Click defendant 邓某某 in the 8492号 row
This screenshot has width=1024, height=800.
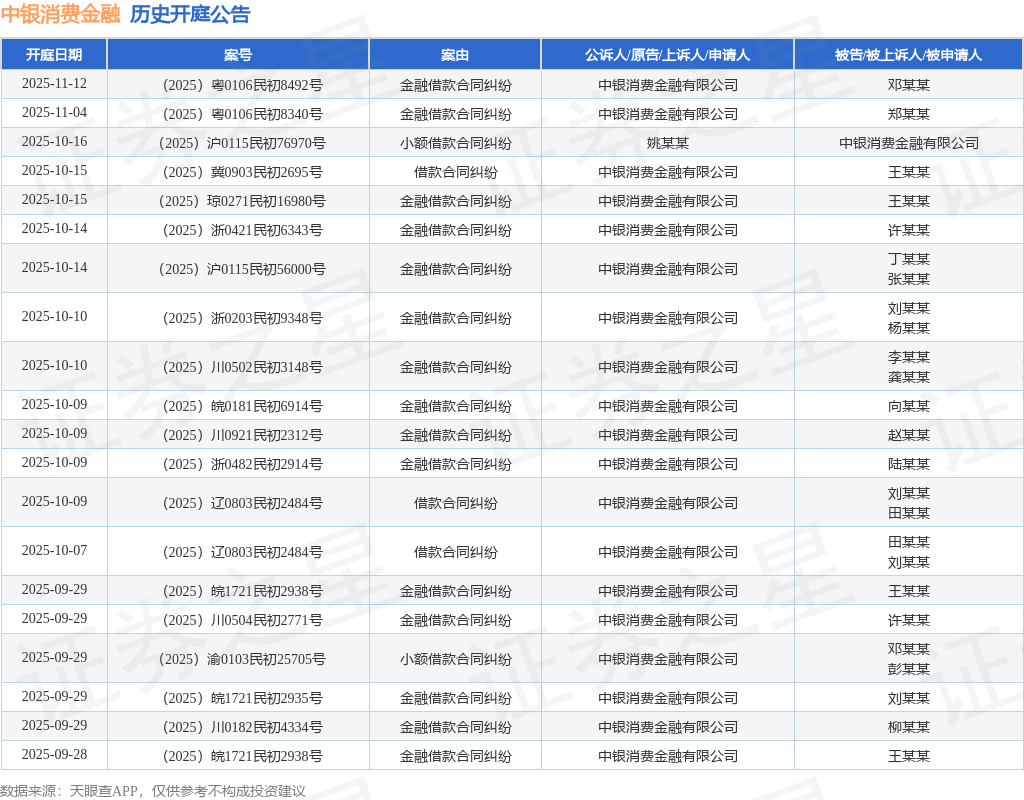coord(908,85)
